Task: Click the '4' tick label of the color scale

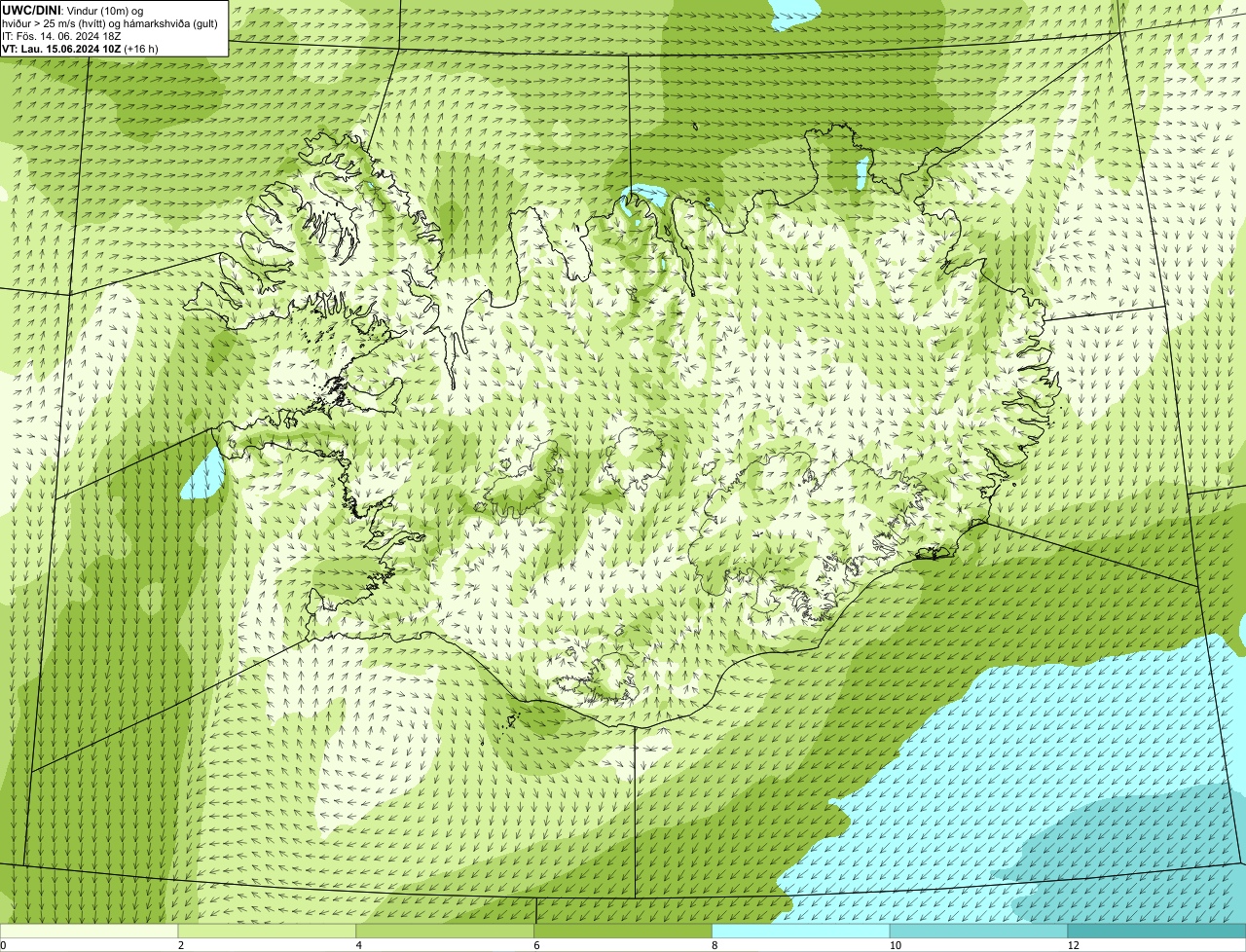Action: click(x=359, y=945)
